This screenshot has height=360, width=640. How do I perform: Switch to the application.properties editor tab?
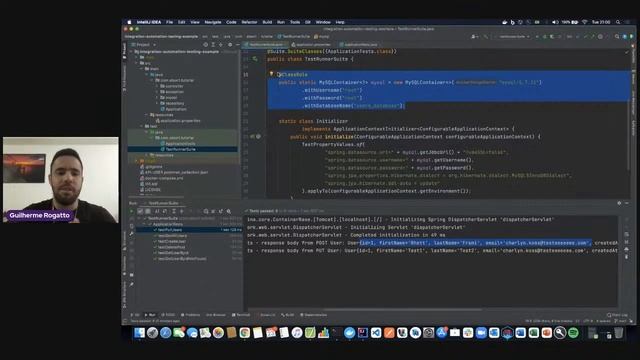point(312,44)
